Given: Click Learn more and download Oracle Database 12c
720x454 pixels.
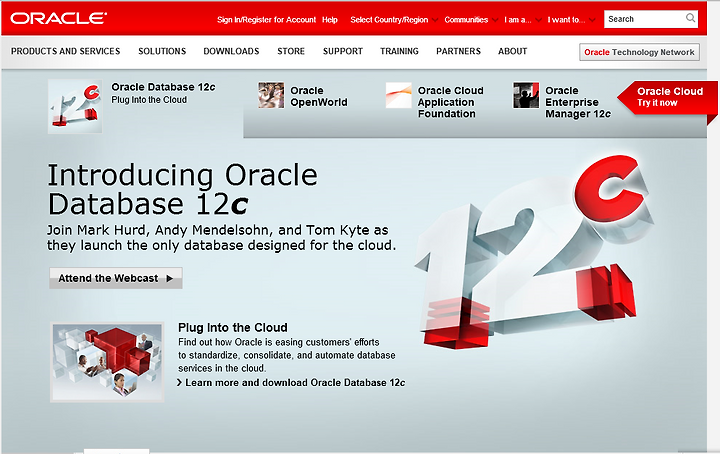Looking at the screenshot, I should coord(295,382).
